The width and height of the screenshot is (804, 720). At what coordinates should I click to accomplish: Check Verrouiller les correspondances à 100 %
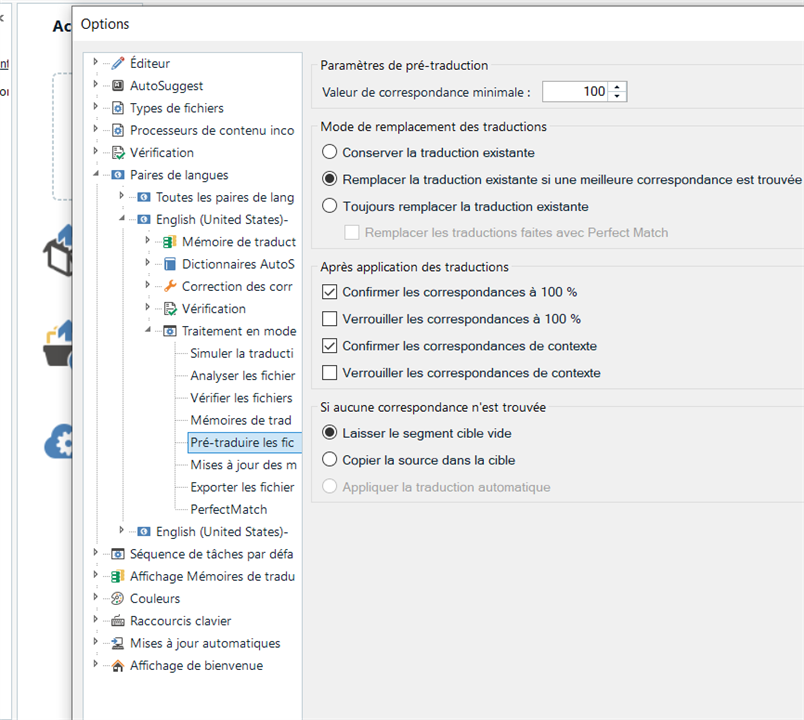(329, 319)
